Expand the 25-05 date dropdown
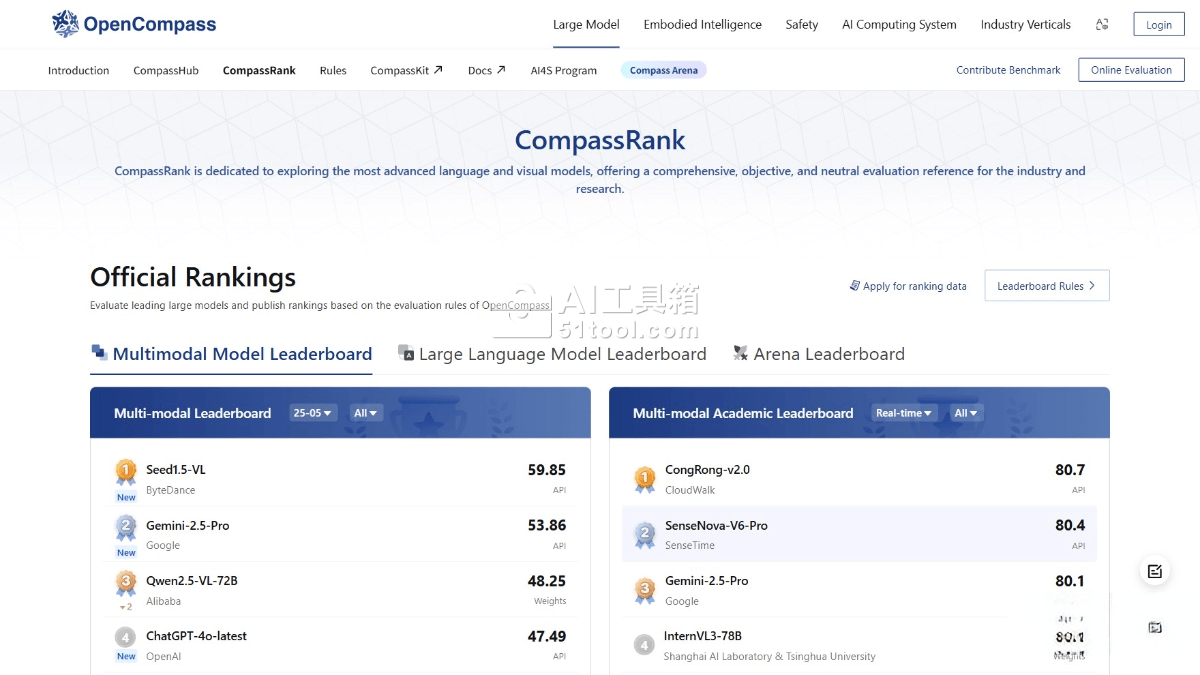Viewport: 1200px width, 675px height. coord(313,413)
